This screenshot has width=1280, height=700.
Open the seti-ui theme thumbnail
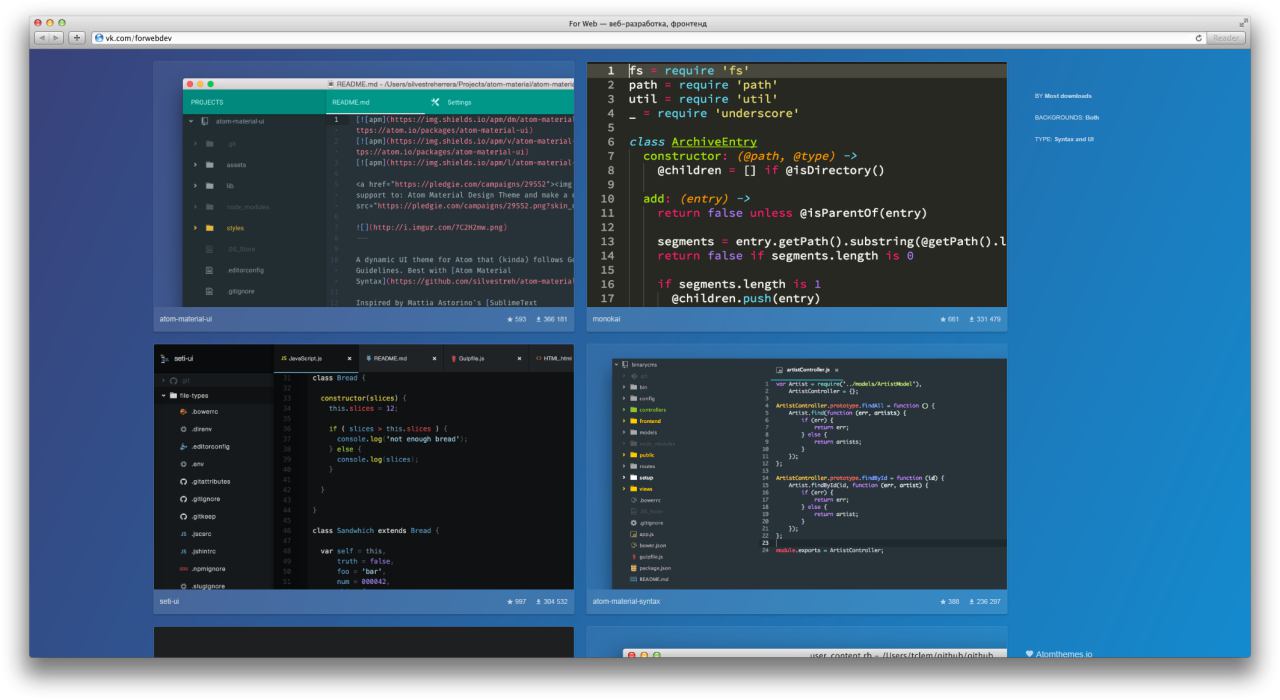coord(364,467)
